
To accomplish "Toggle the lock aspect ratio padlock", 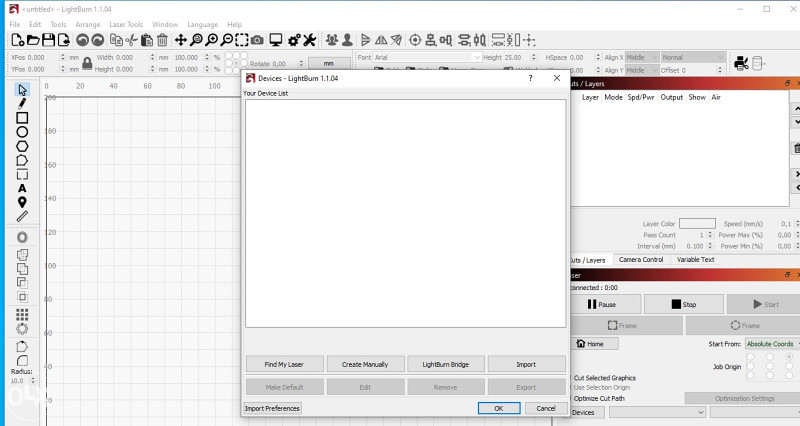I will [x=87, y=63].
